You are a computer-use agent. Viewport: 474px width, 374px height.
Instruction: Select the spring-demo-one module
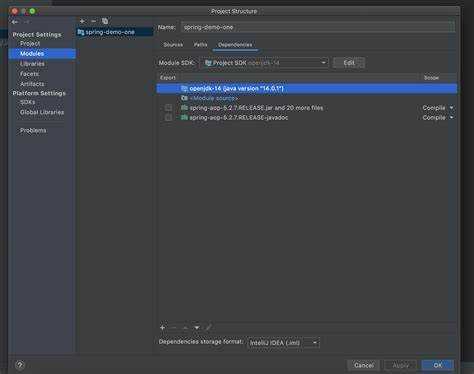pos(115,32)
